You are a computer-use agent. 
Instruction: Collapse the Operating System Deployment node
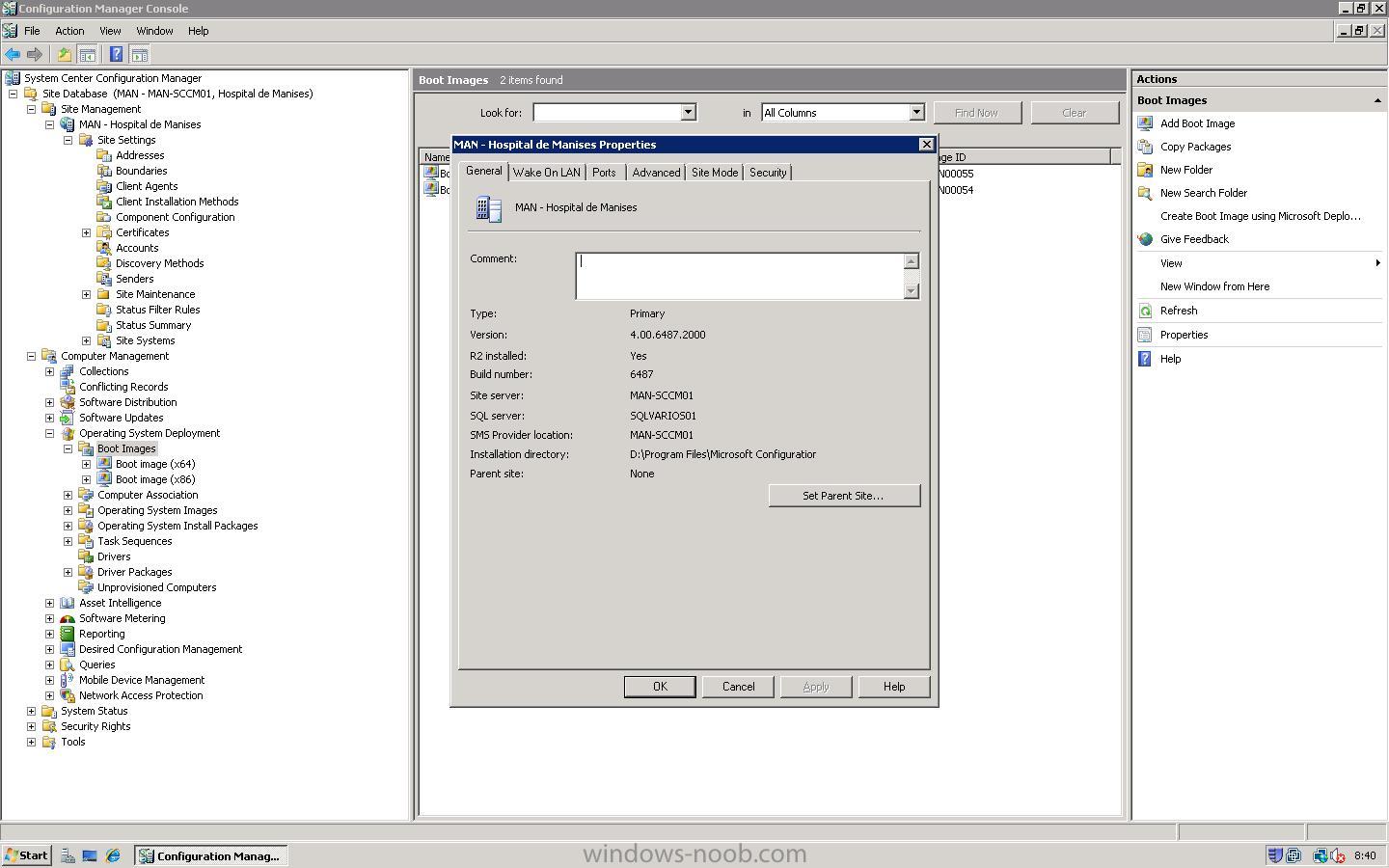point(50,433)
